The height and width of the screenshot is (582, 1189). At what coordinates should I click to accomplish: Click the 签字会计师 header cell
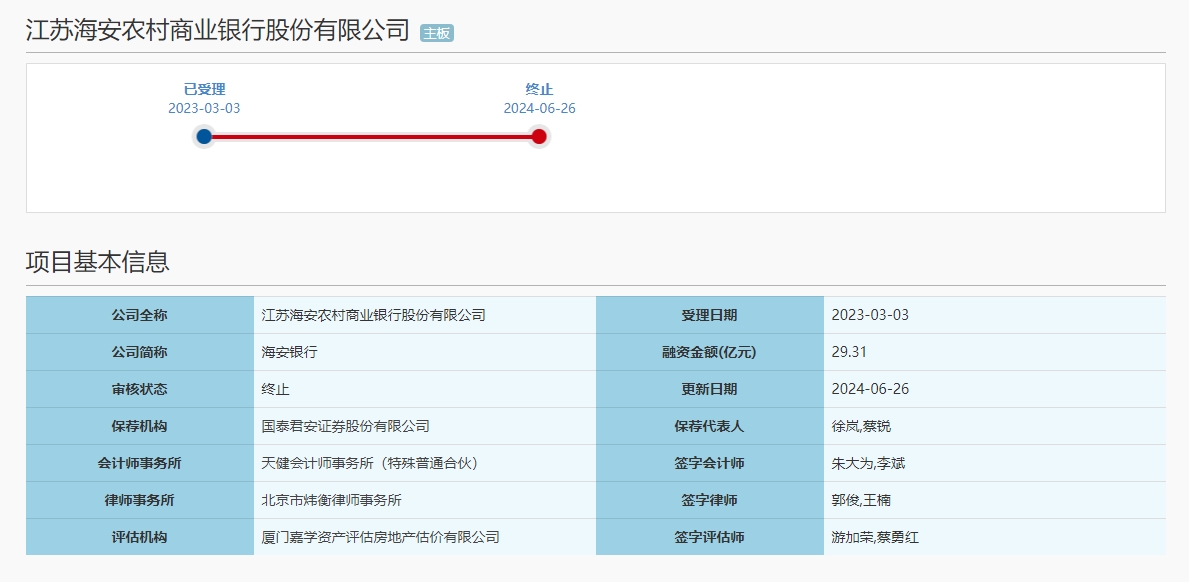[x=710, y=464]
